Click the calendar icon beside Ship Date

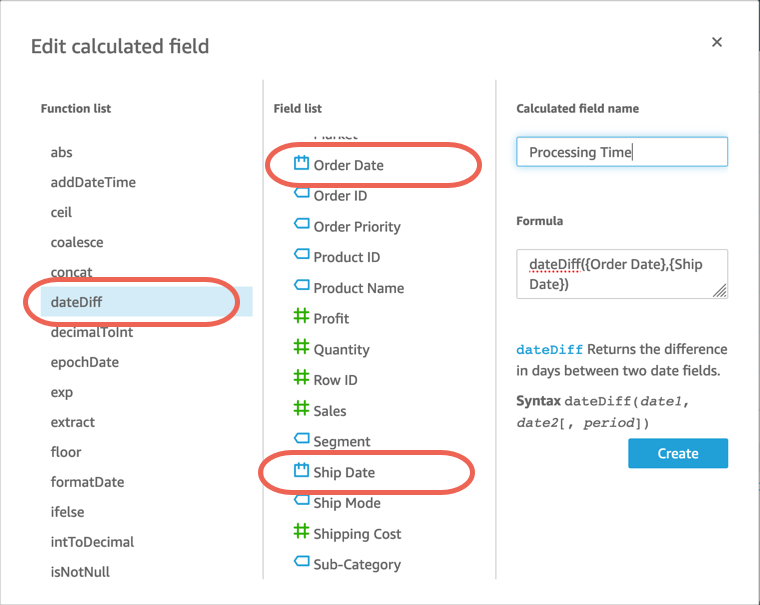coord(301,470)
